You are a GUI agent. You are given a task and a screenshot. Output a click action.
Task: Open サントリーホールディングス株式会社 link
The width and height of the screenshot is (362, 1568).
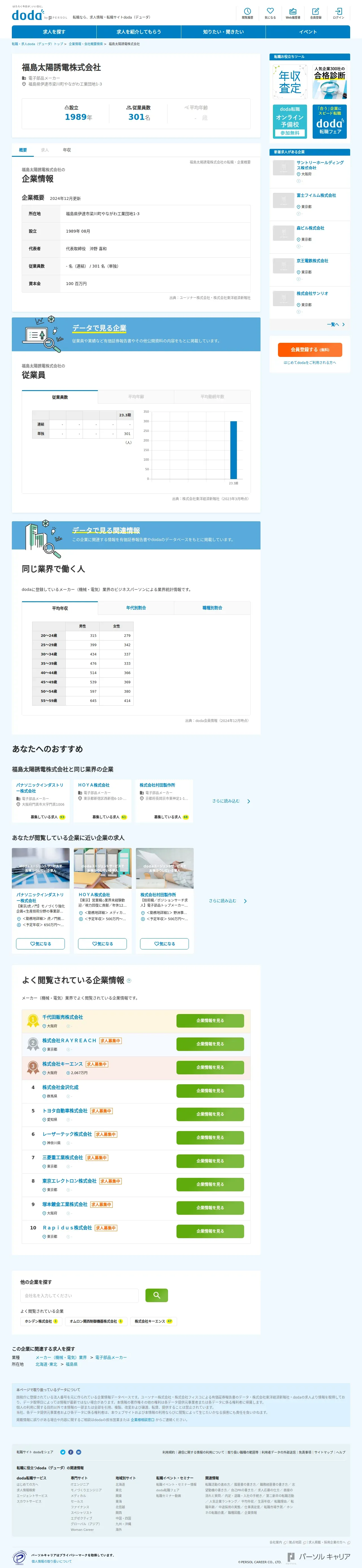tap(320, 165)
